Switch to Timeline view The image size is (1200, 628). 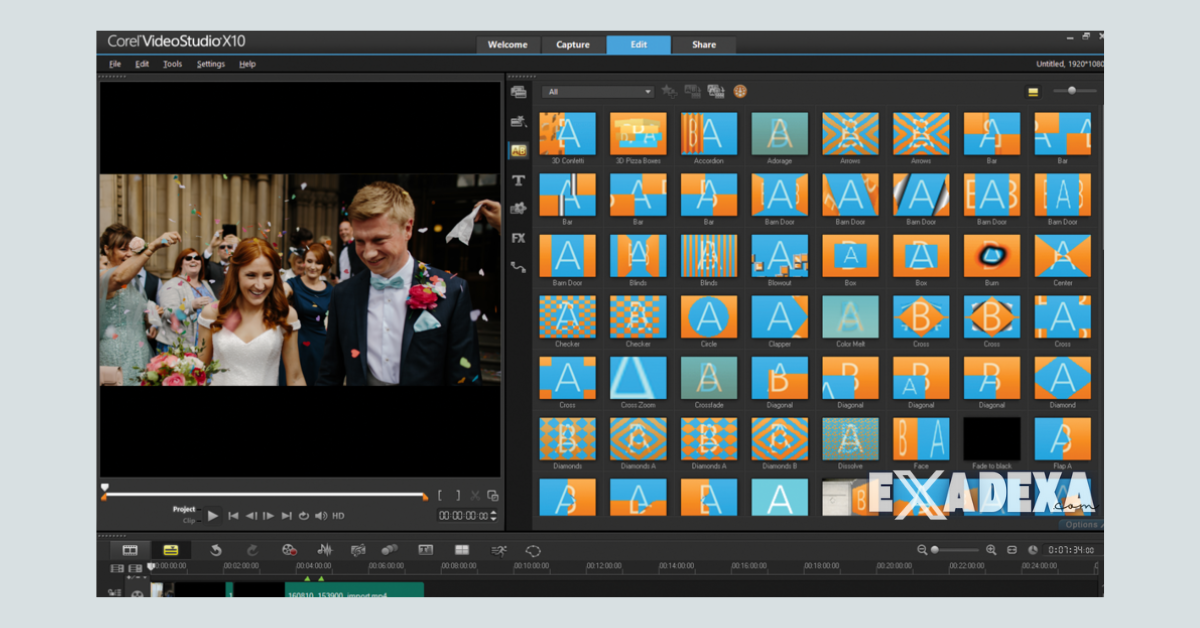point(170,549)
